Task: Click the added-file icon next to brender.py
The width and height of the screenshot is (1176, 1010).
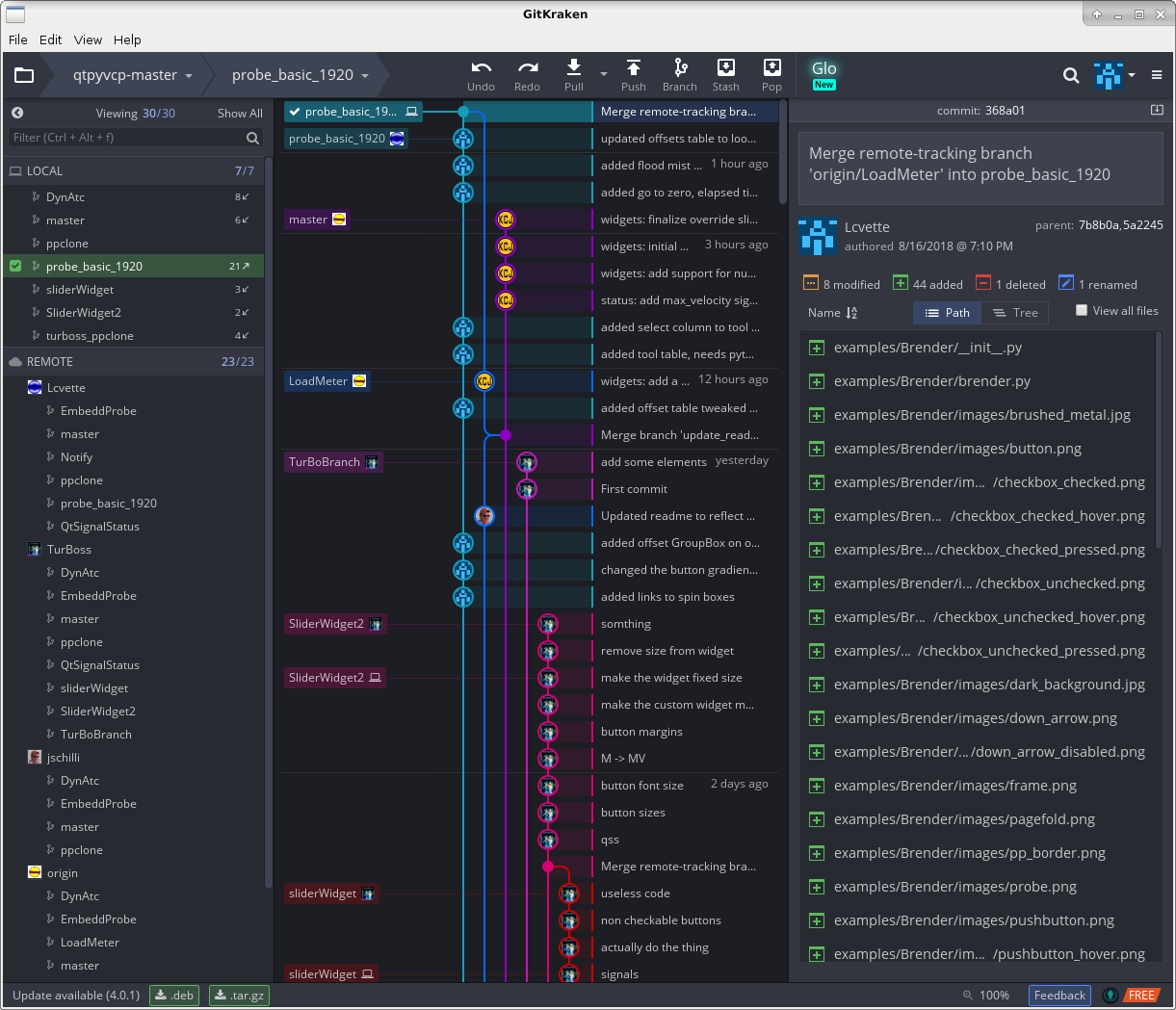Action: point(817,381)
